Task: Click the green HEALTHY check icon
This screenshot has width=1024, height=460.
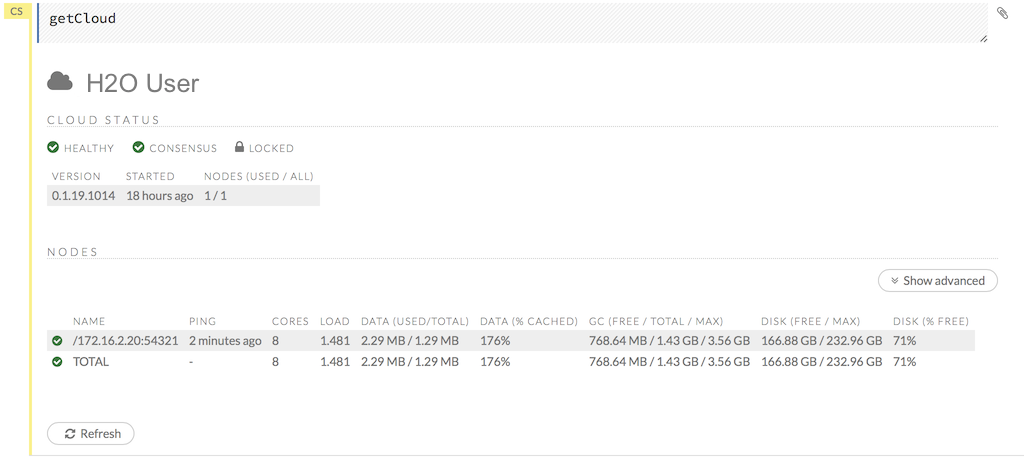Action: (53, 148)
